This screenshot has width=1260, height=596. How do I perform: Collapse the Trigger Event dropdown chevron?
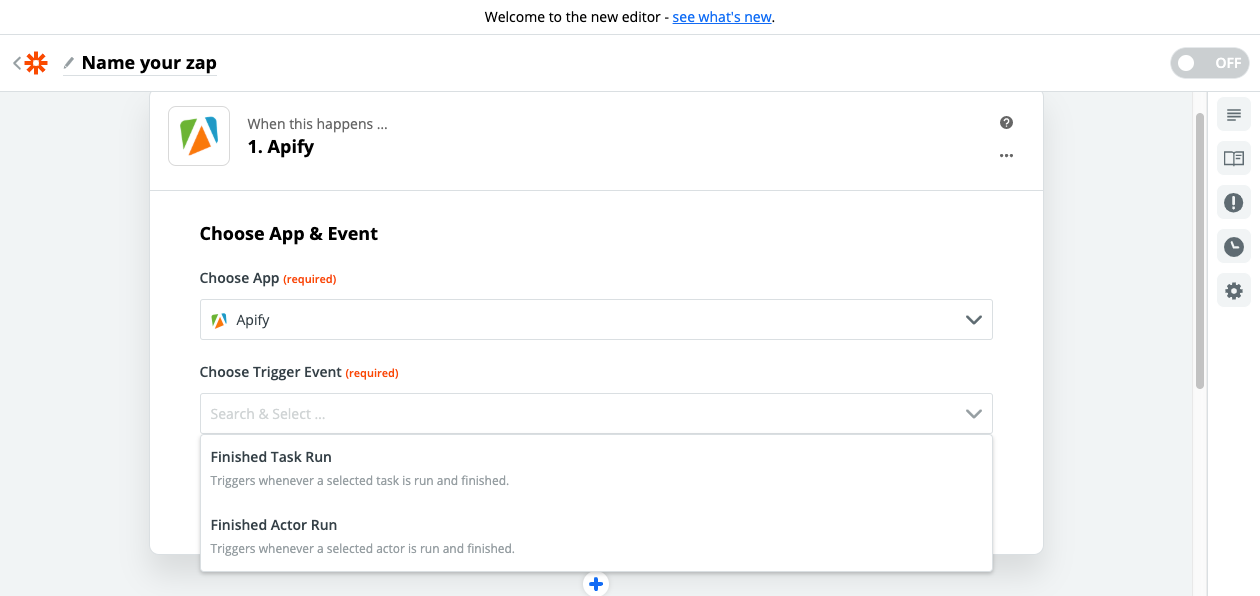973,414
